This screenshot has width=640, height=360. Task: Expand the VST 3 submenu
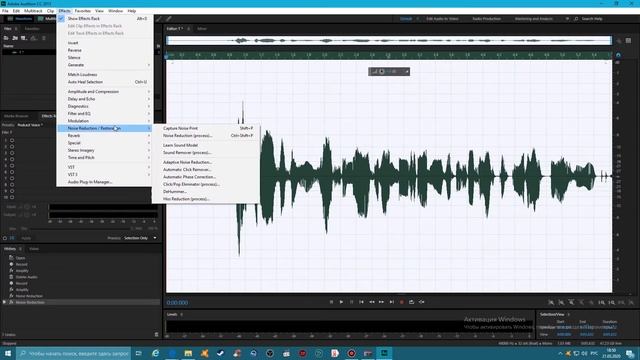coord(106,174)
